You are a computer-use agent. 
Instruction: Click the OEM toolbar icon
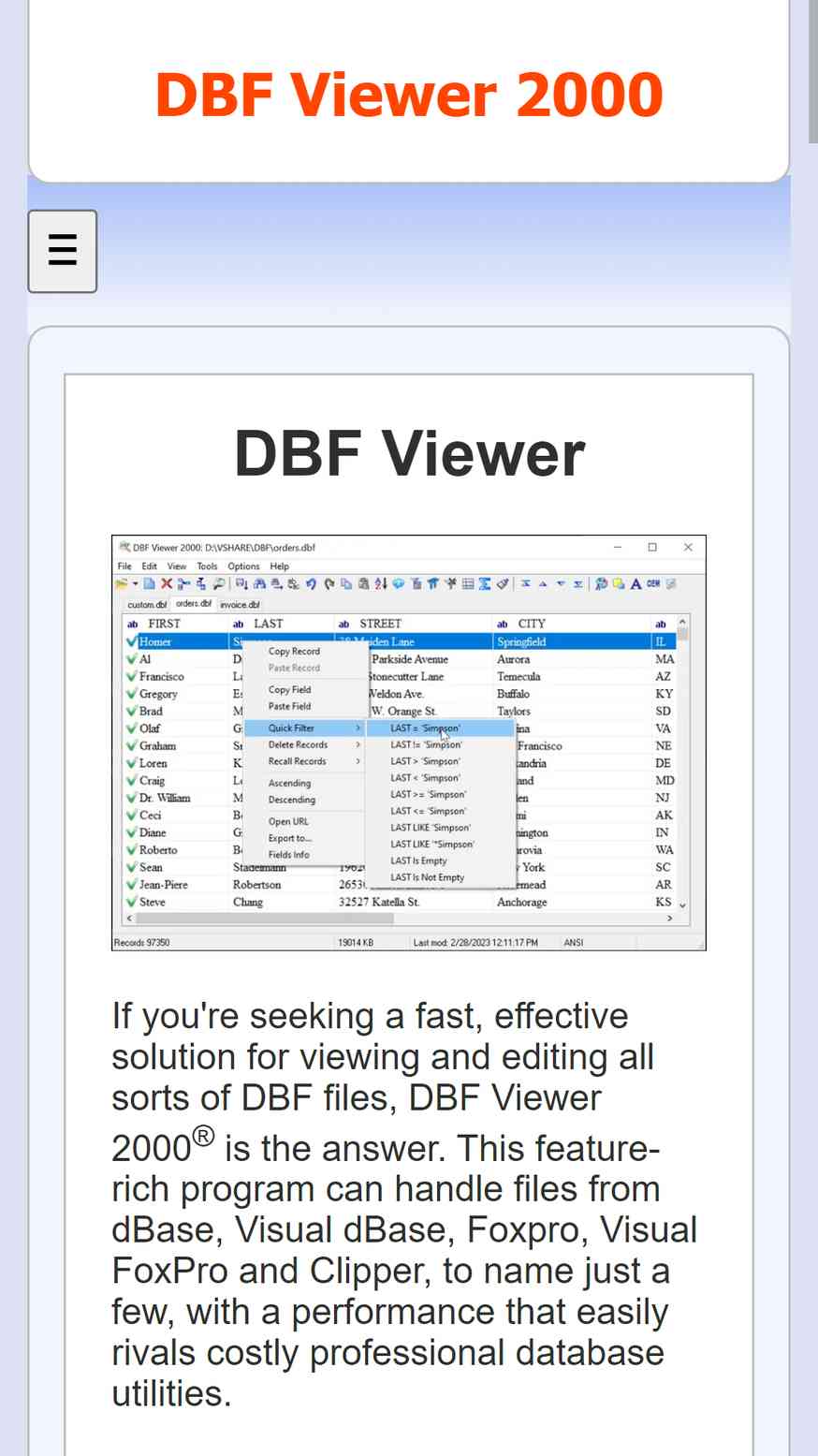coord(653,583)
